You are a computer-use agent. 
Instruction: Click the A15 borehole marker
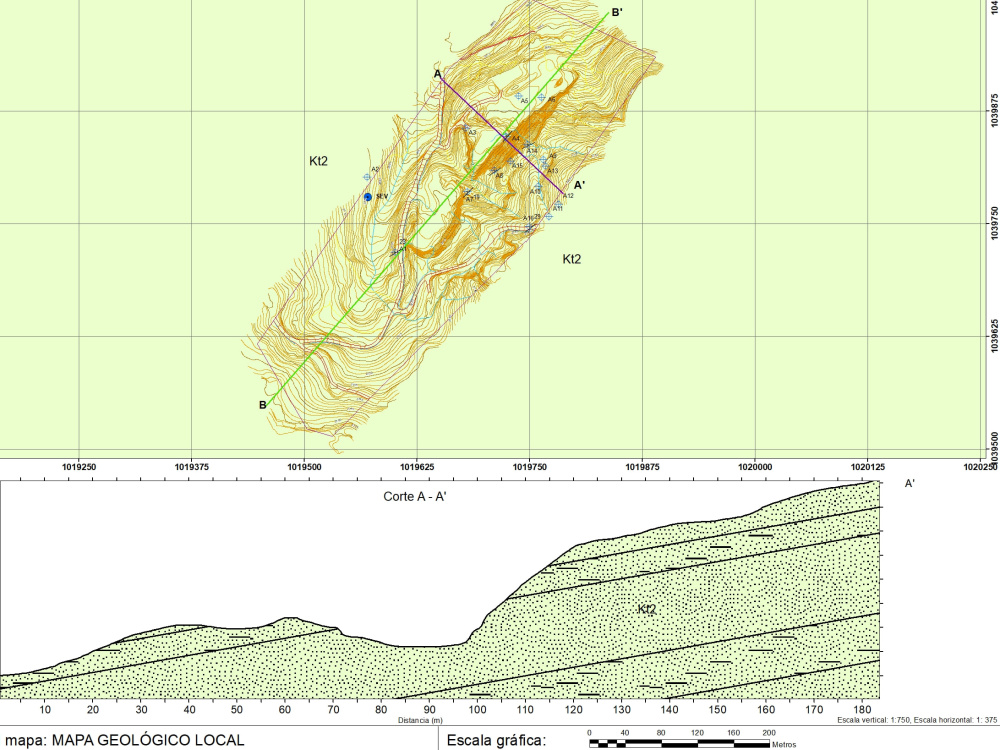coord(511,161)
